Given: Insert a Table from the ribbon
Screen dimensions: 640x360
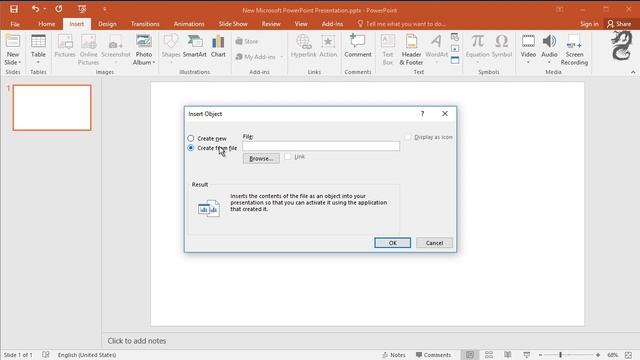Looking at the screenshot, I should tap(38, 41).
